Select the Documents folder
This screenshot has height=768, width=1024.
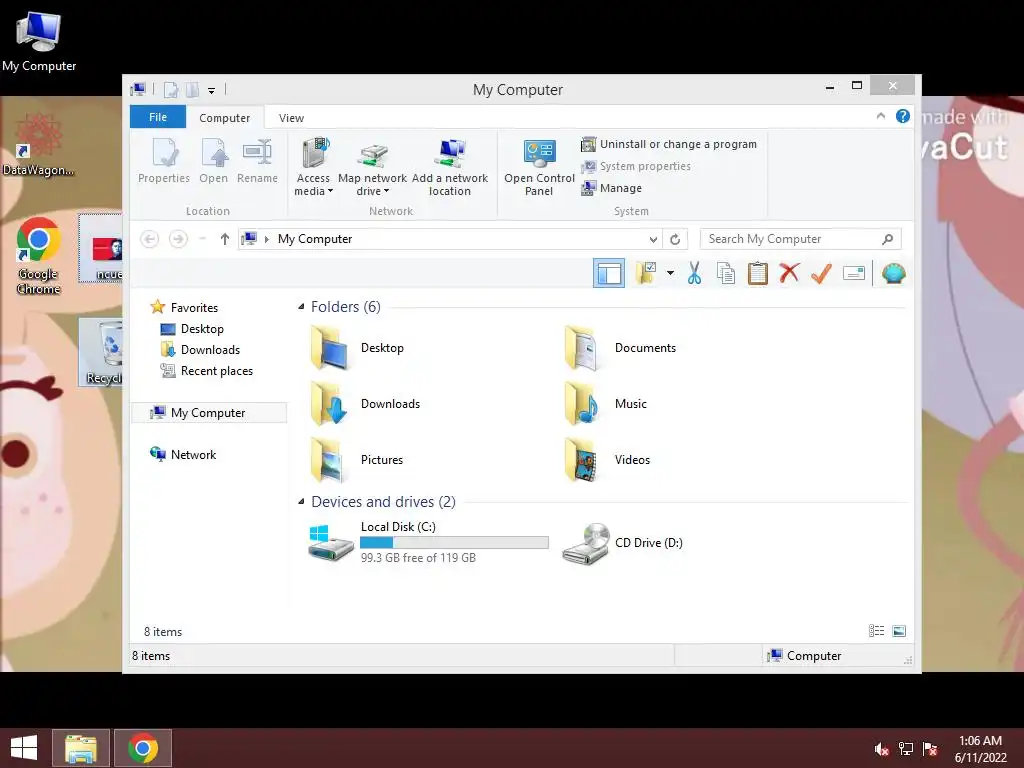coord(620,348)
